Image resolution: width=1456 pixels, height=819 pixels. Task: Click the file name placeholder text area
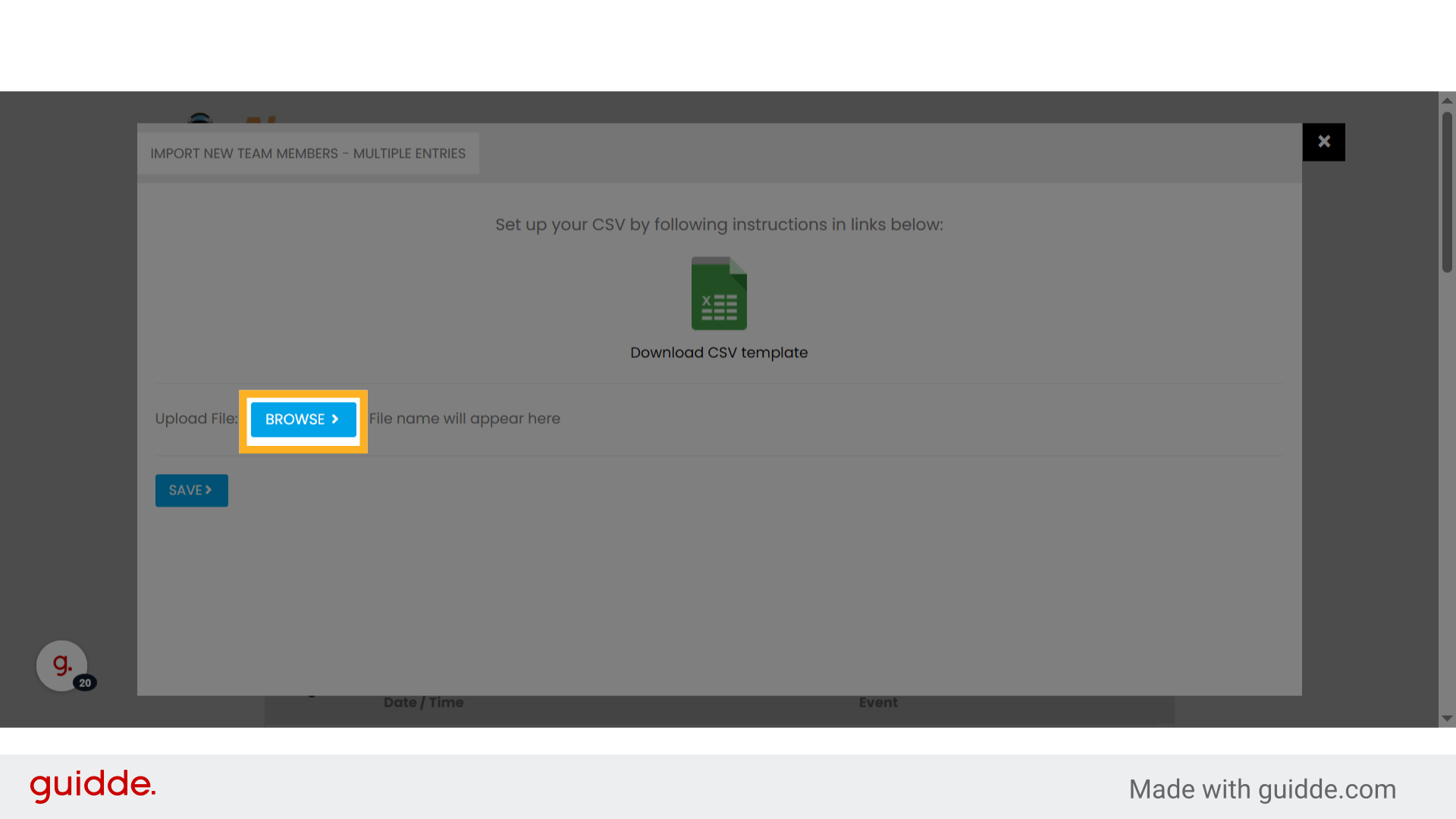pos(465,418)
